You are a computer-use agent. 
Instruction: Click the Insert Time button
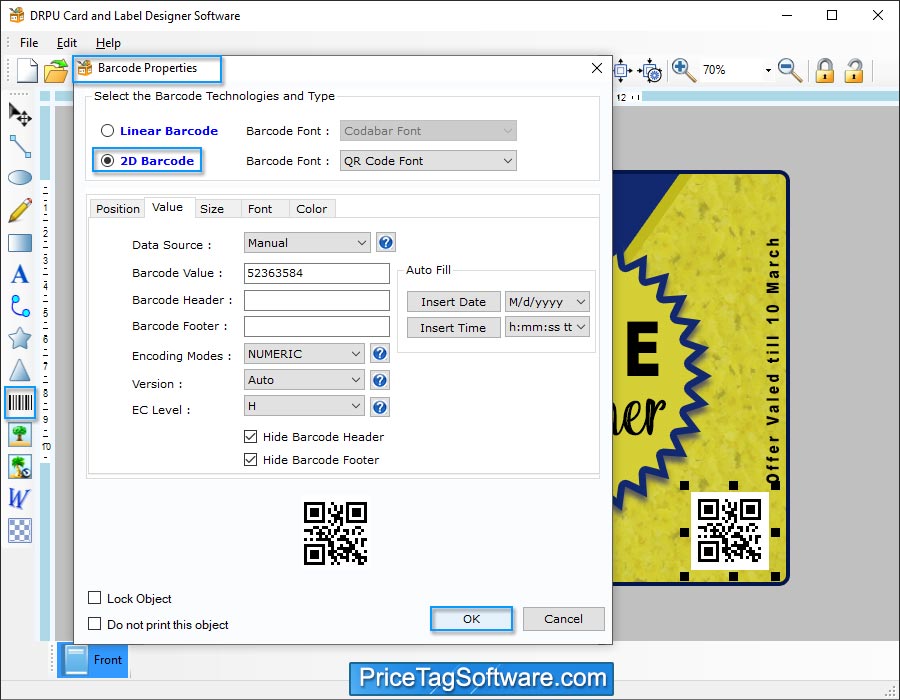coord(453,328)
